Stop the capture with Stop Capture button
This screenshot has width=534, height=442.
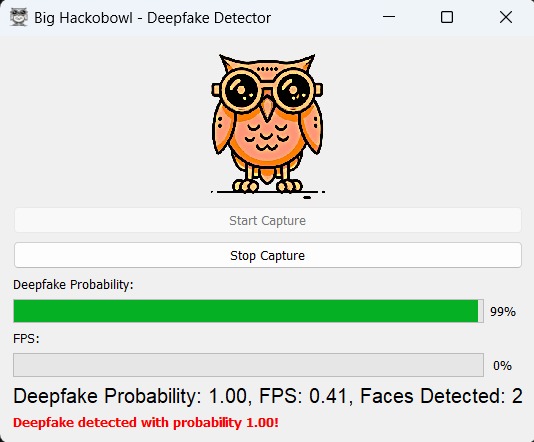pos(268,255)
